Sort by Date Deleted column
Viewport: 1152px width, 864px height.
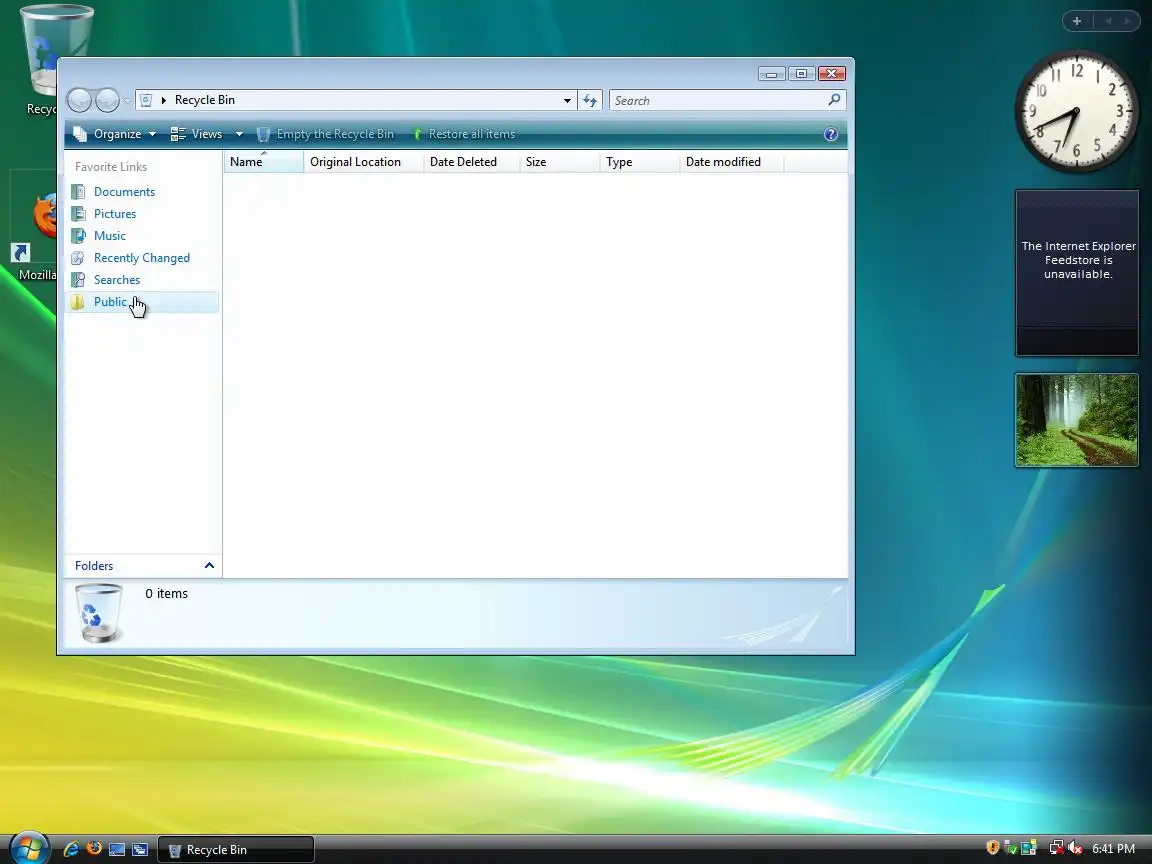coord(472,162)
